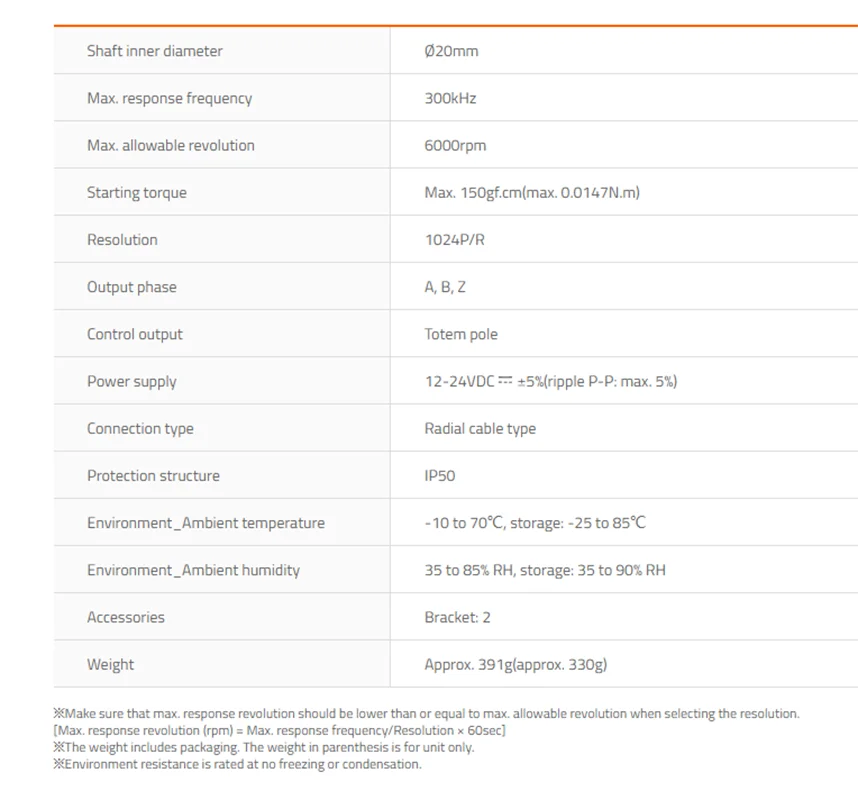This screenshot has width=858, height=800.
Task: Click the Shaft inner diameter label
Action: pyautogui.click(x=155, y=51)
